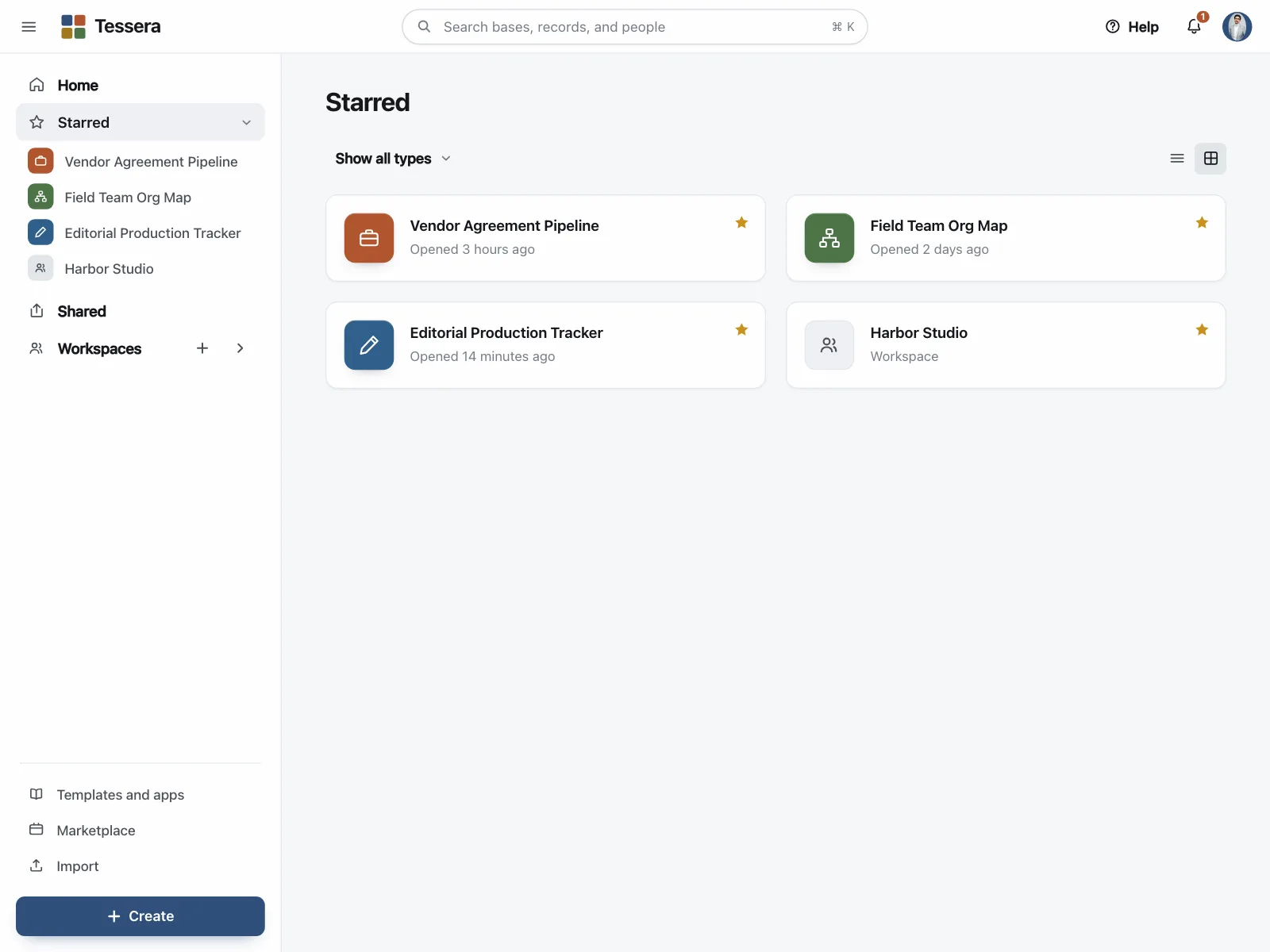Open the user profile avatar
The height and width of the screenshot is (952, 1270).
tap(1237, 27)
